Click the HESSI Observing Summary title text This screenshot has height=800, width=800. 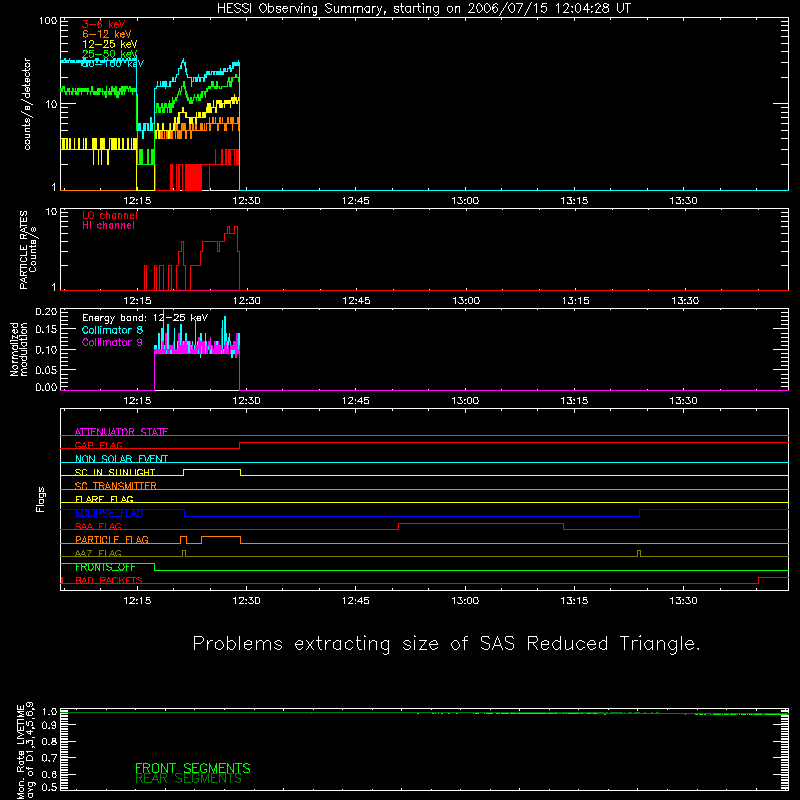pos(424,9)
